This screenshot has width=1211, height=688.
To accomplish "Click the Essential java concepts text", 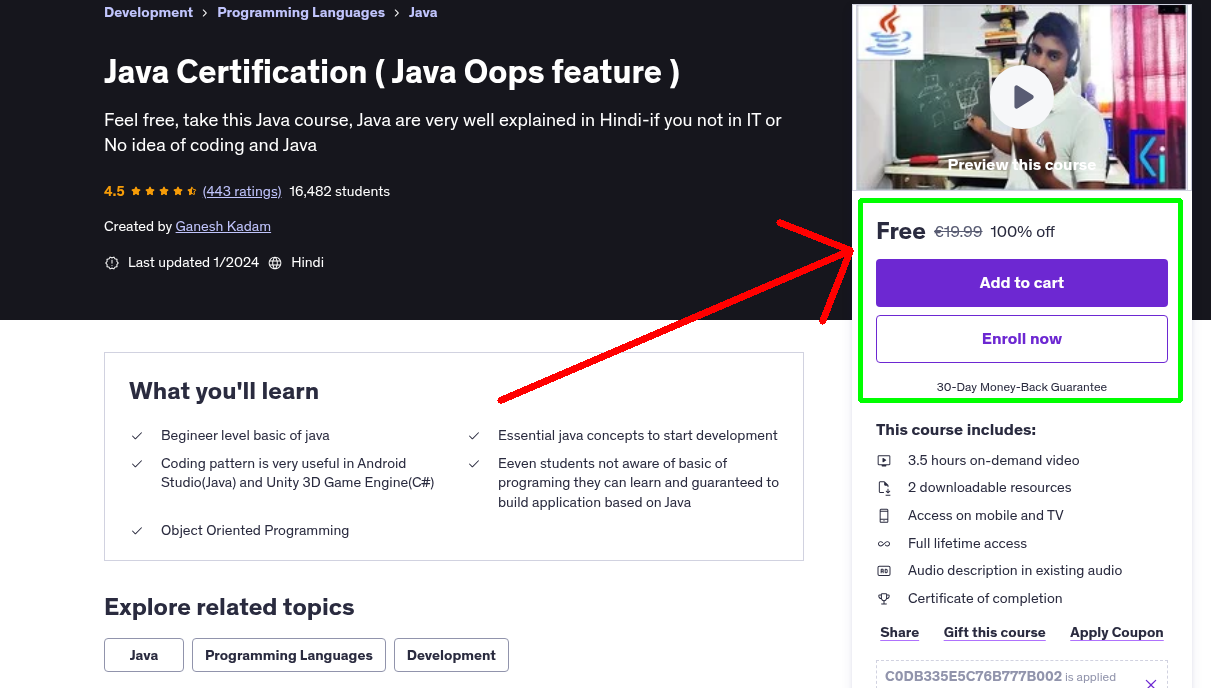I will click(638, 435).
